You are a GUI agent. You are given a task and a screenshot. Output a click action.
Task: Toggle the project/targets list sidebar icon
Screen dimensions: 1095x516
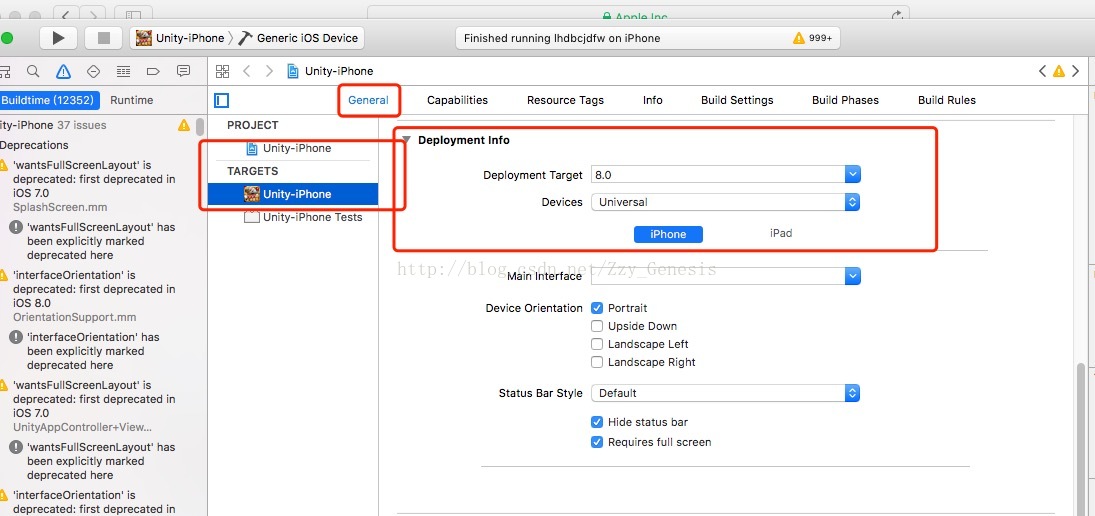(222, 101)
